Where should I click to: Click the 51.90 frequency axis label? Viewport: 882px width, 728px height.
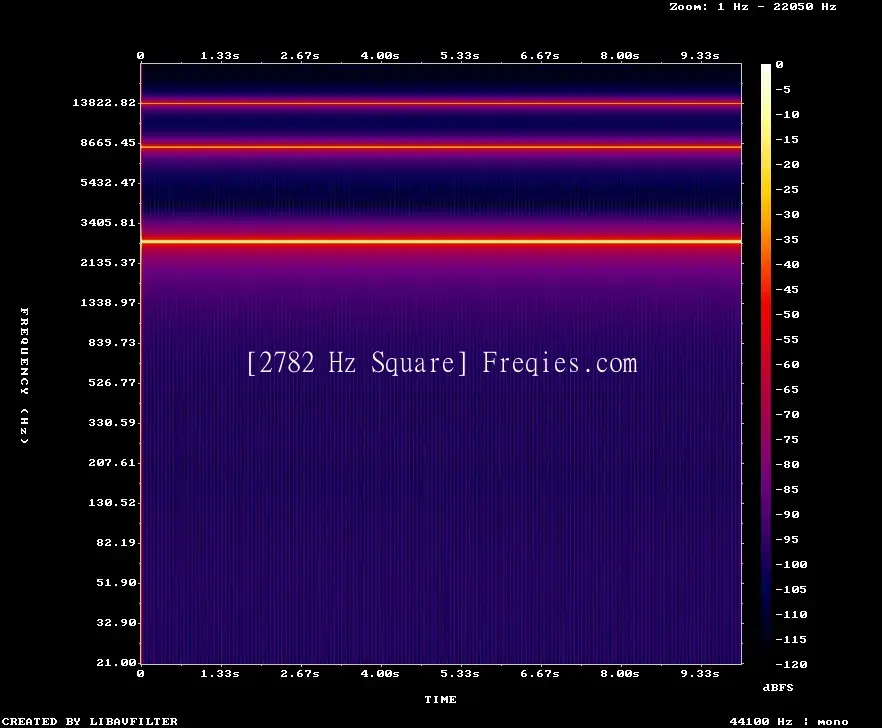(x=116, y=582)
